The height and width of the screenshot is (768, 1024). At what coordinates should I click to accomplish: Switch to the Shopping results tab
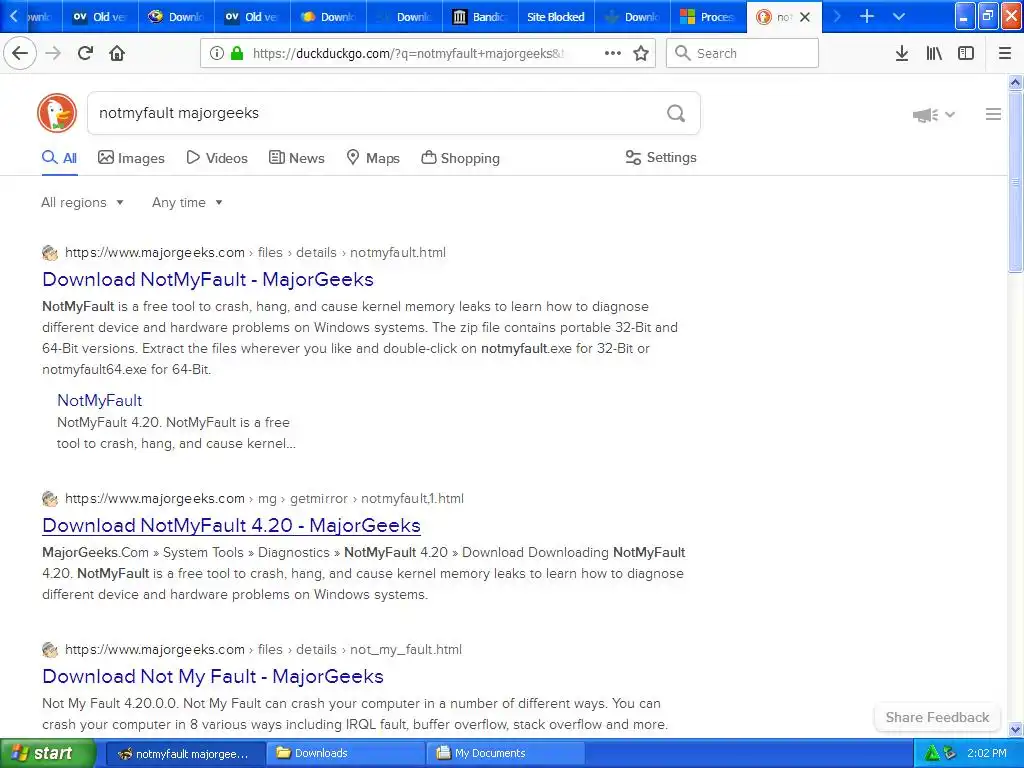coord(460,158)
